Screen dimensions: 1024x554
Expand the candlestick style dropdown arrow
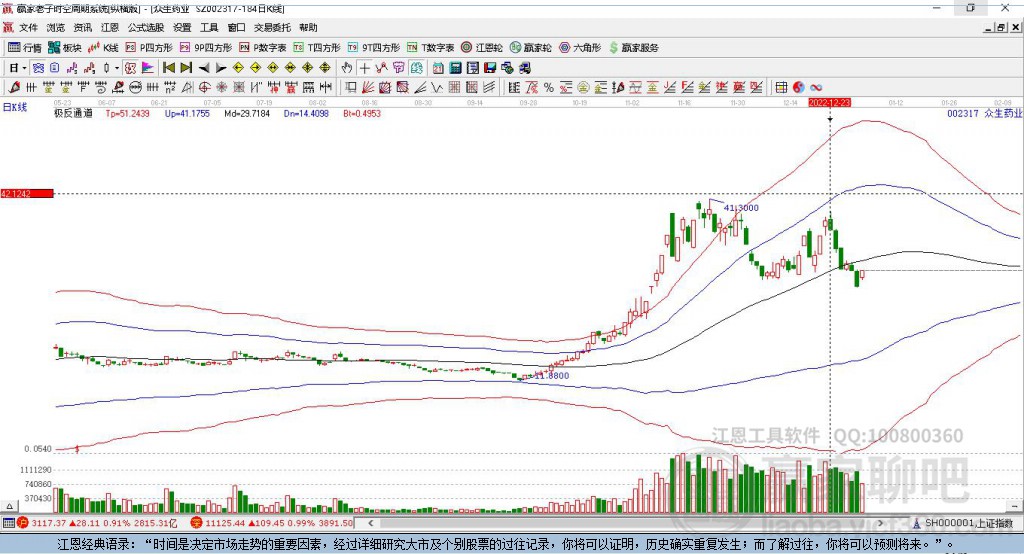[117, 68]
